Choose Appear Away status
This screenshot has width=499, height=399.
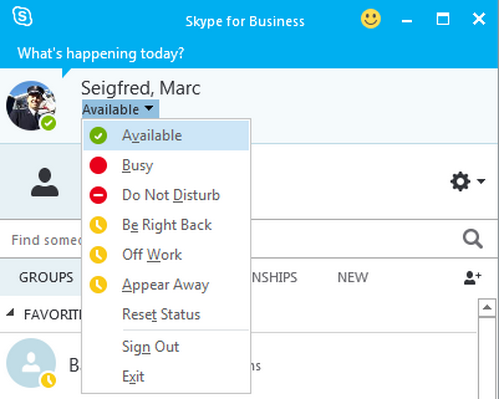pos(166,285)
